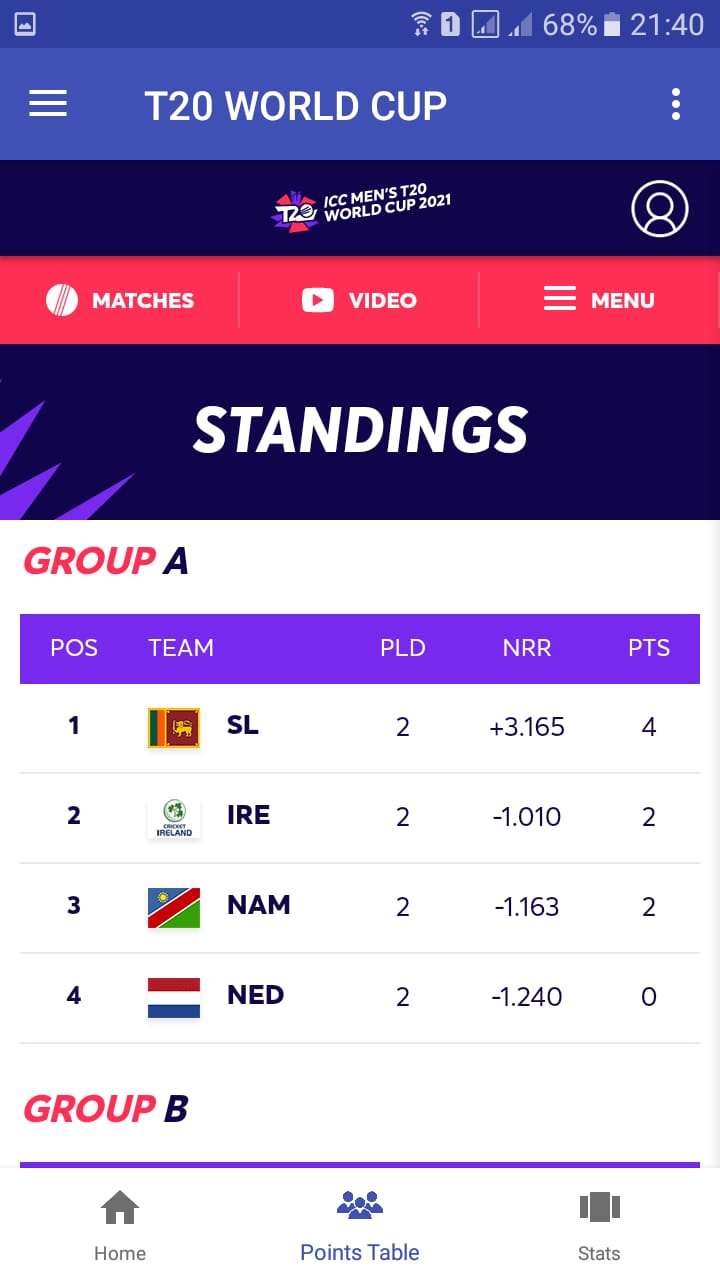Screen dimensions: 720x1280
Task: Tap the Namibia flag icon
Action: [174, 908]
